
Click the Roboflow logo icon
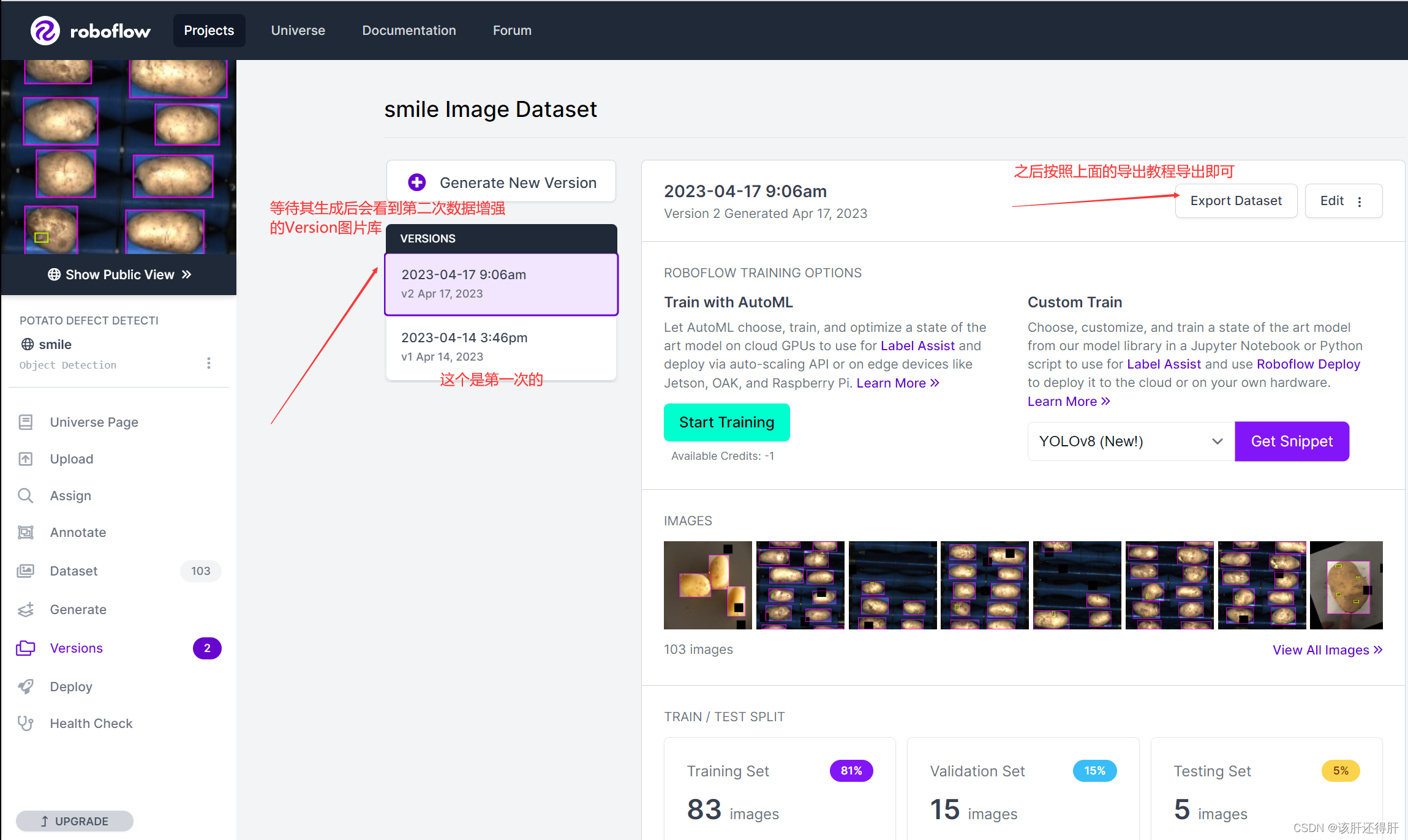click(x=45, y=31)
